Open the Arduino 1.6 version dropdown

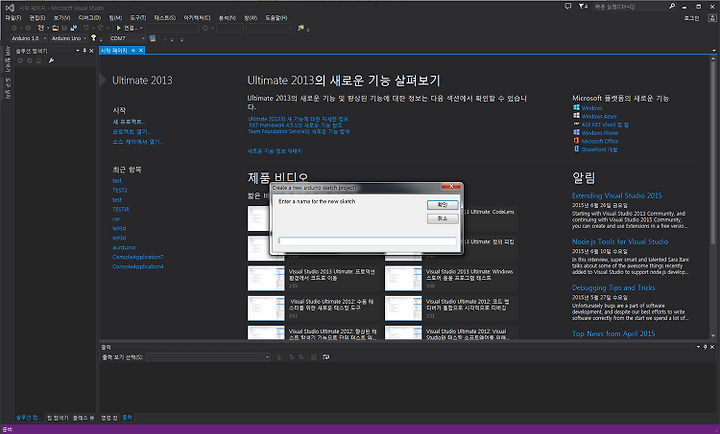[x=28, y=38]
